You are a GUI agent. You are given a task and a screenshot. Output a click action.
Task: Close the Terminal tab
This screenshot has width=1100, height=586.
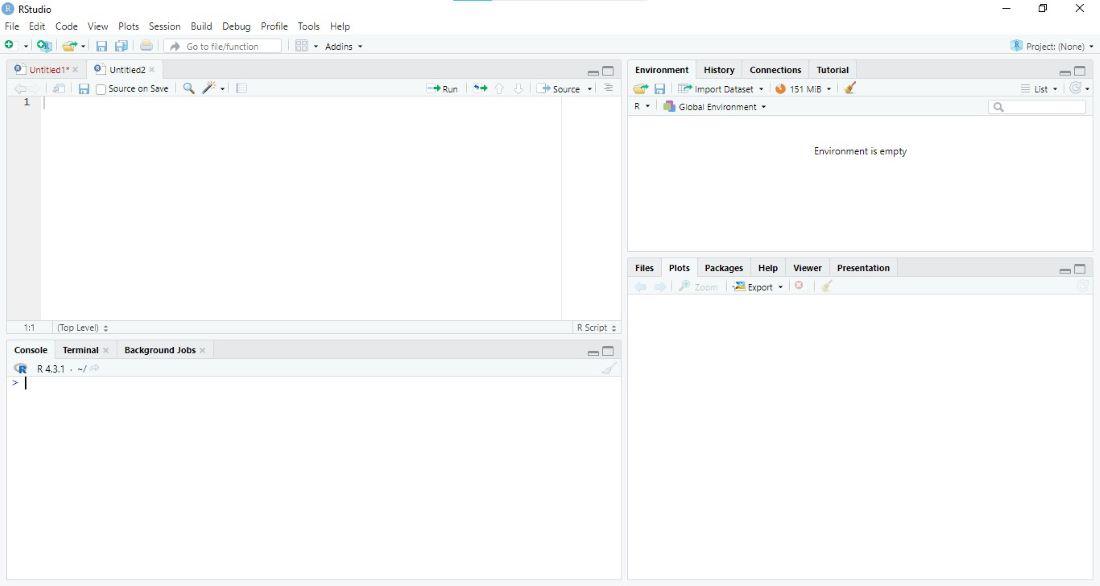pos(105,350)
